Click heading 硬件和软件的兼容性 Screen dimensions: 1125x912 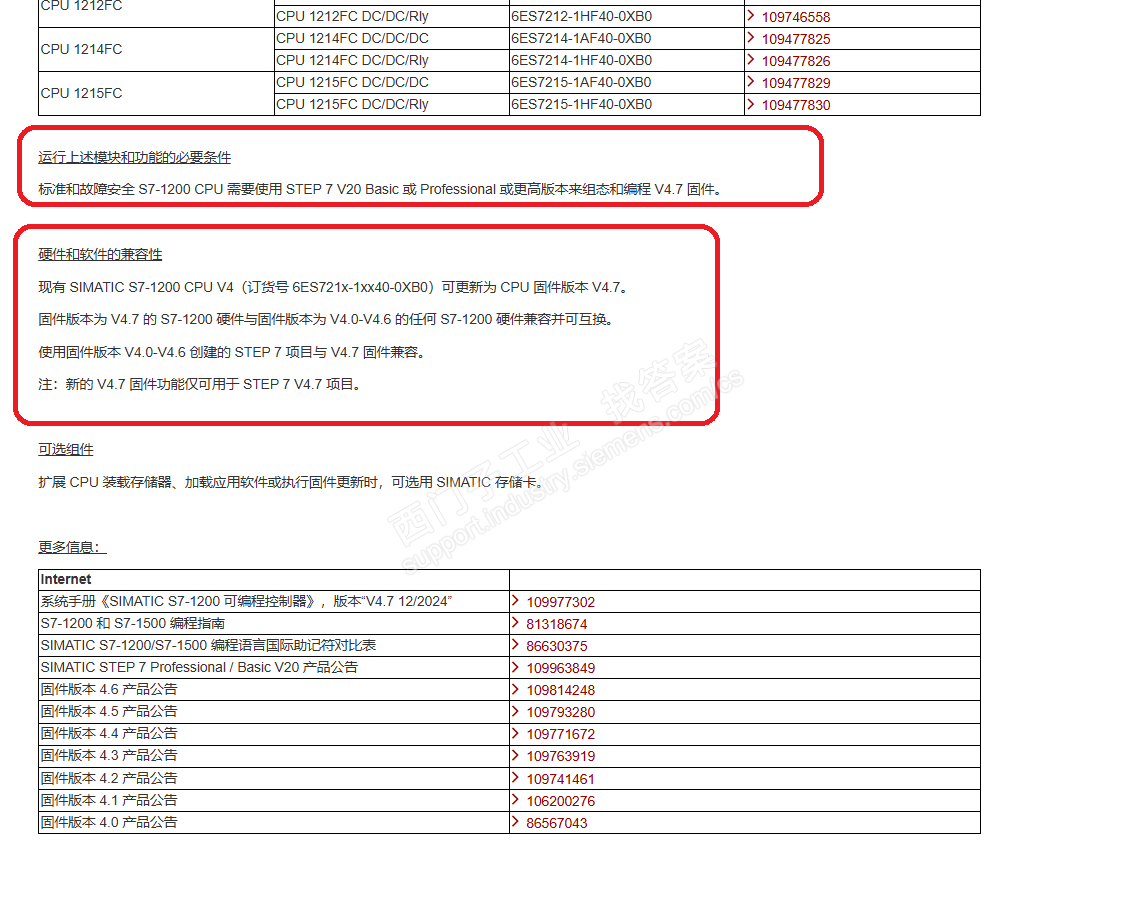coord(100,255)
